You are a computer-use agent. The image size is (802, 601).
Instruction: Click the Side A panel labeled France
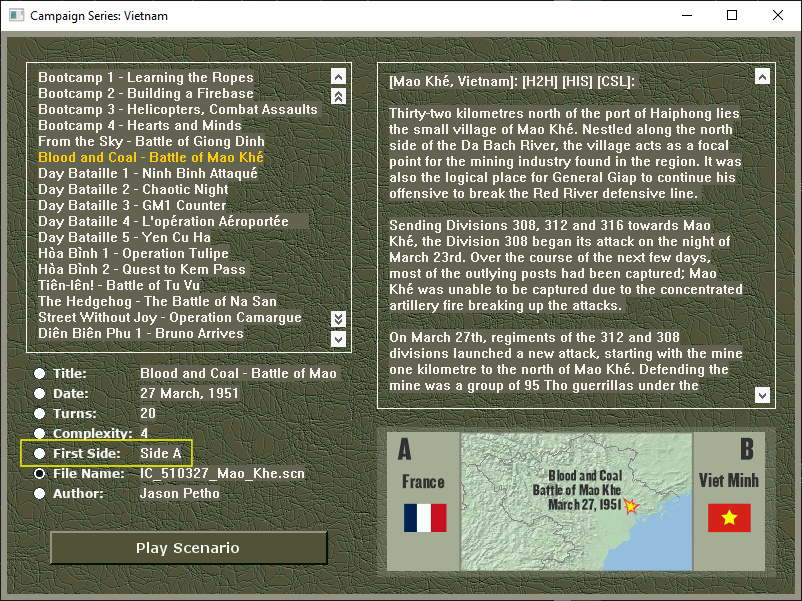pos(424,501)
